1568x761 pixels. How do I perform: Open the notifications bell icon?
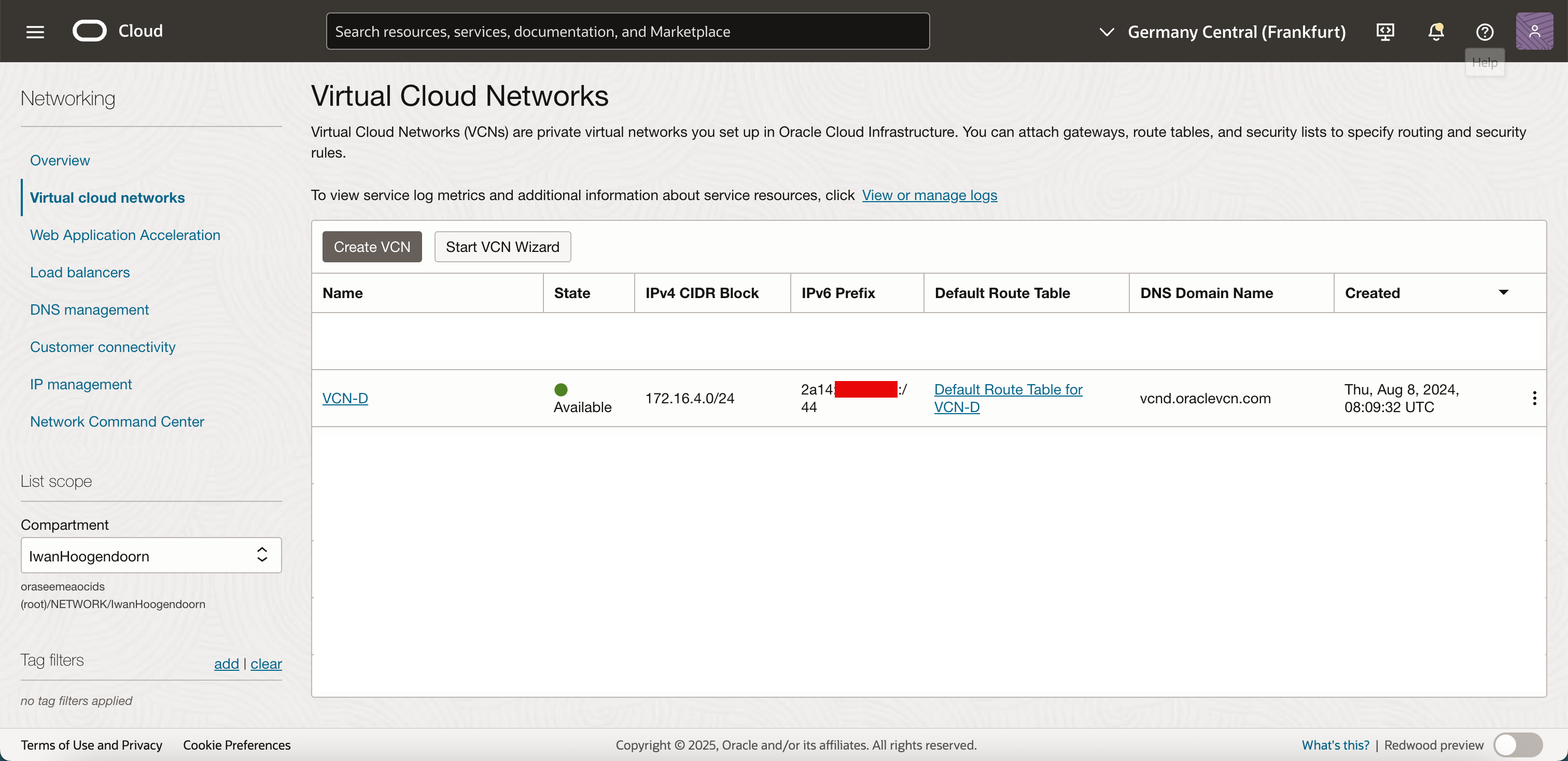1435,32
